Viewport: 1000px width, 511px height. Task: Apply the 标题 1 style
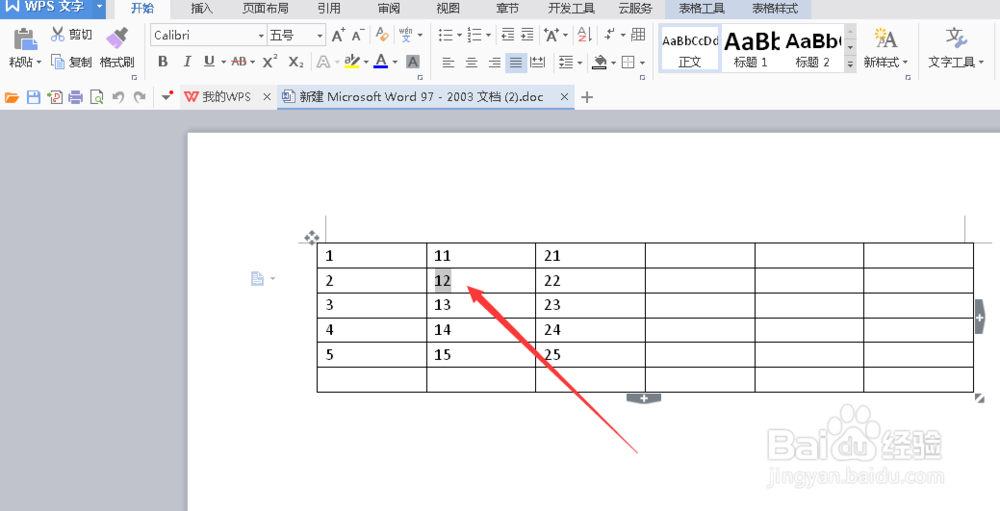coord(751,48)
